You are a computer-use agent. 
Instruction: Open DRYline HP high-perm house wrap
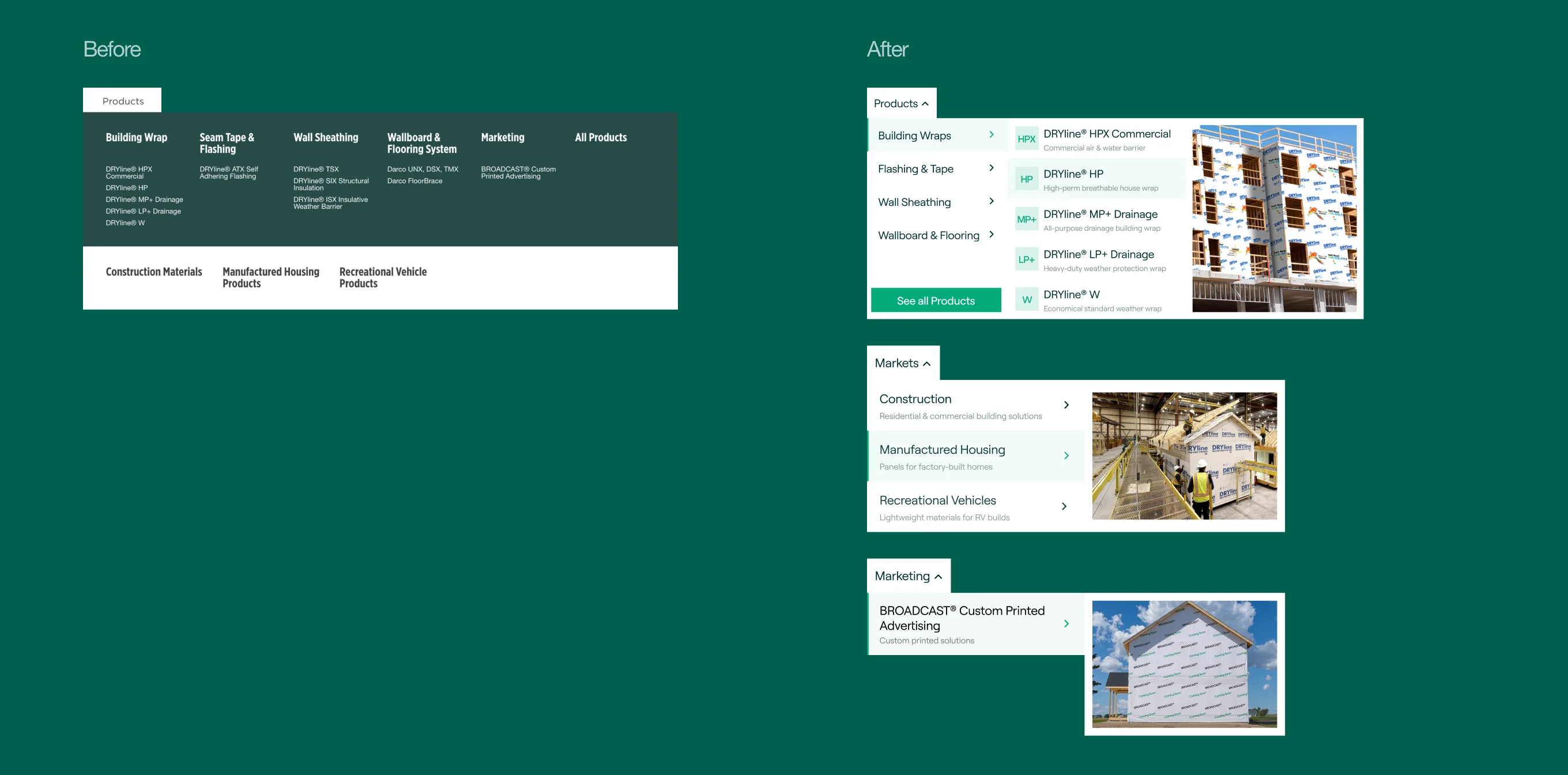pos(1096,179)
